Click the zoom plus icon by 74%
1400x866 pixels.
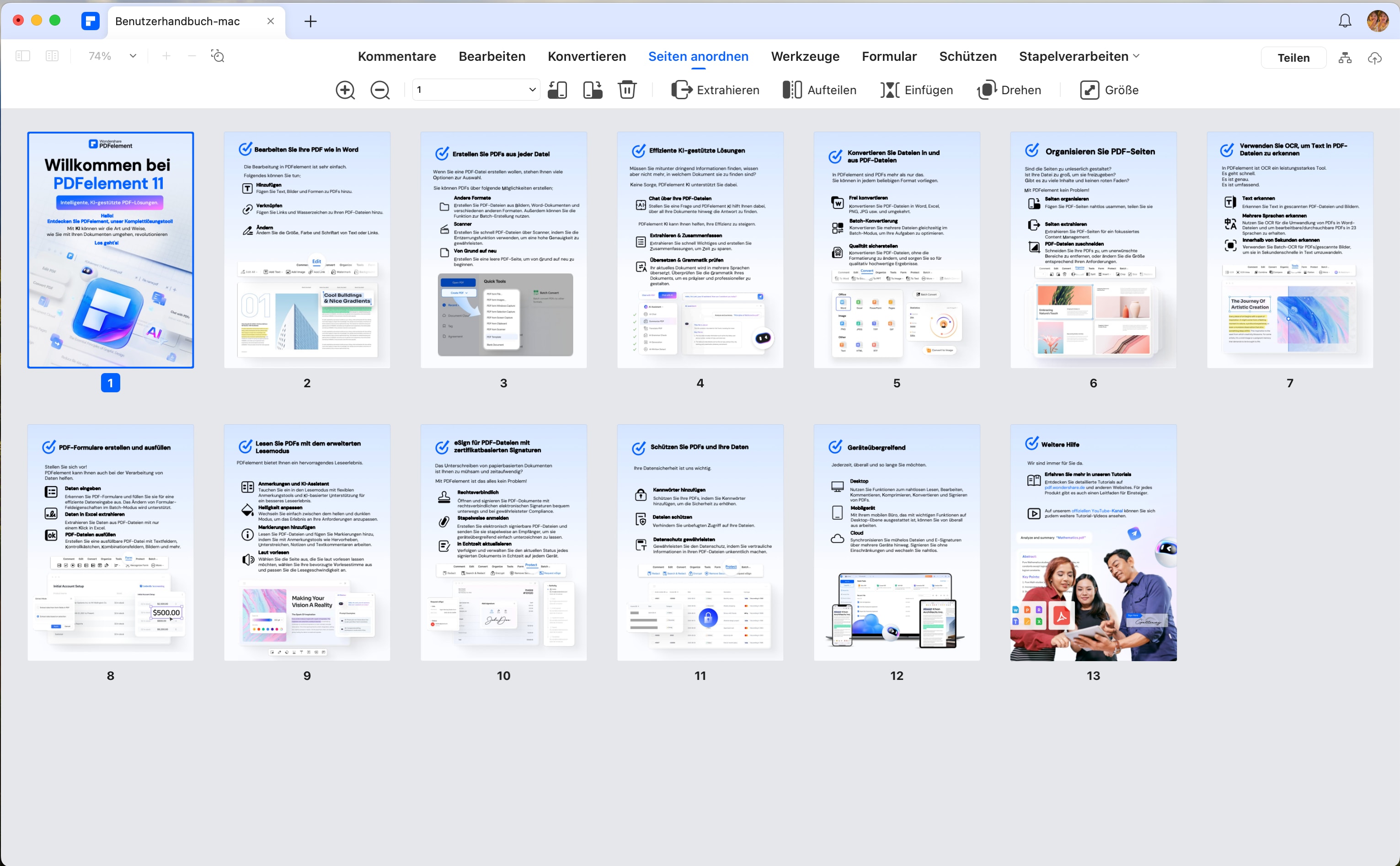tap(166, 56)
